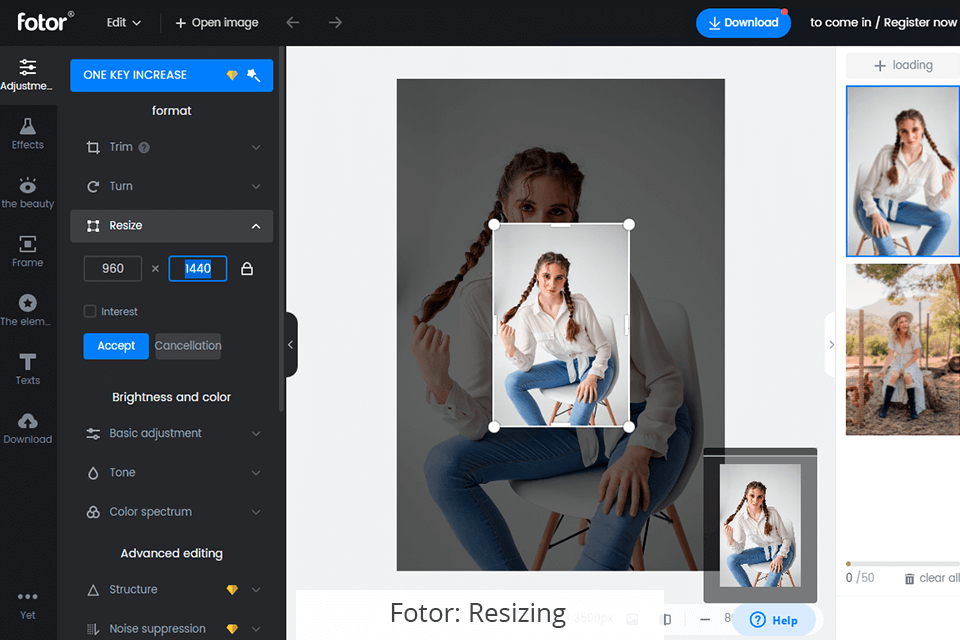Click the magic wand icon on ONE KEY INCREASE
The width and height of the screenshot is (960, 640).
tap(253, 75)
